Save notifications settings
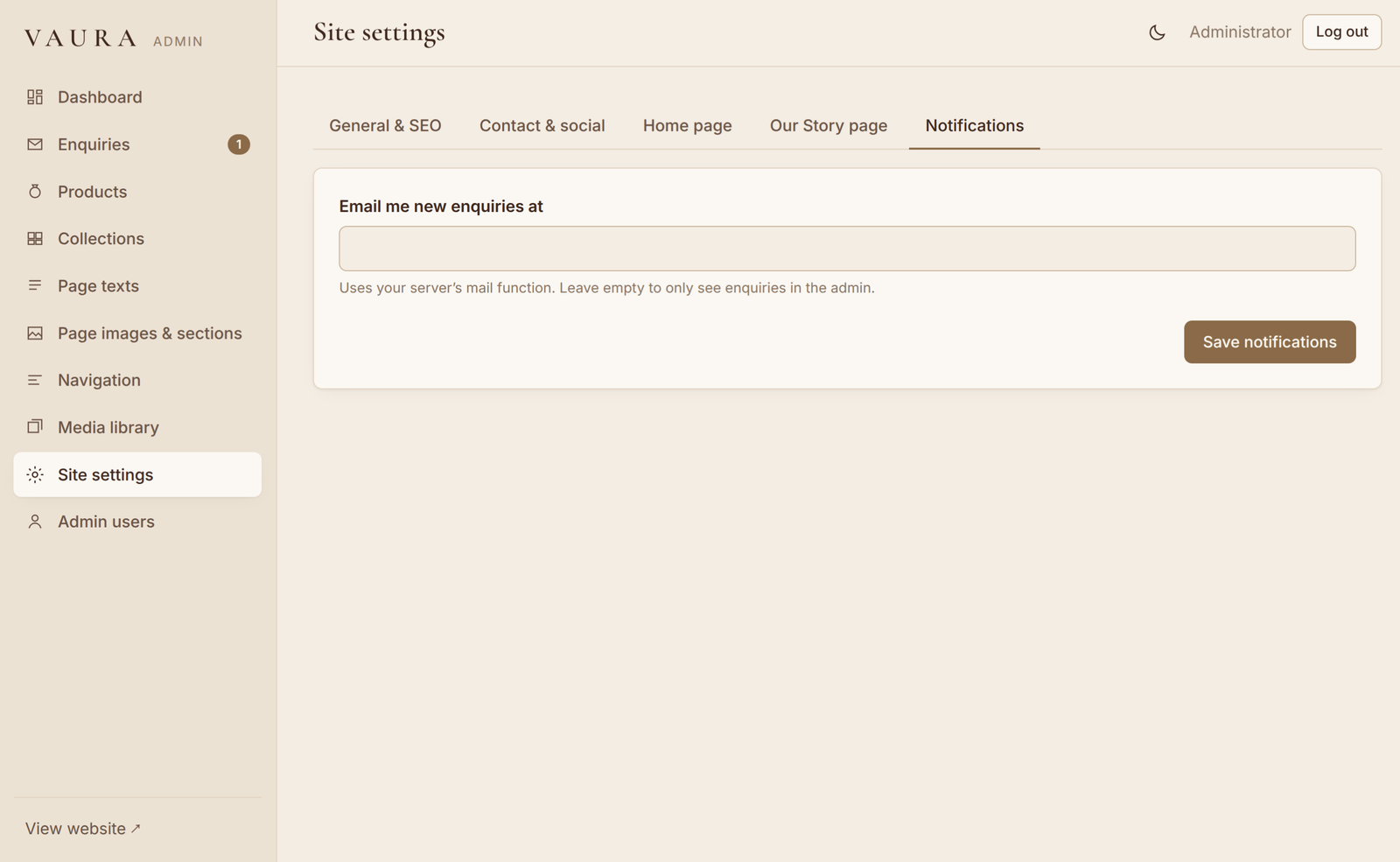Viewport: 1400px width, 862px height. pos(1270,342)
